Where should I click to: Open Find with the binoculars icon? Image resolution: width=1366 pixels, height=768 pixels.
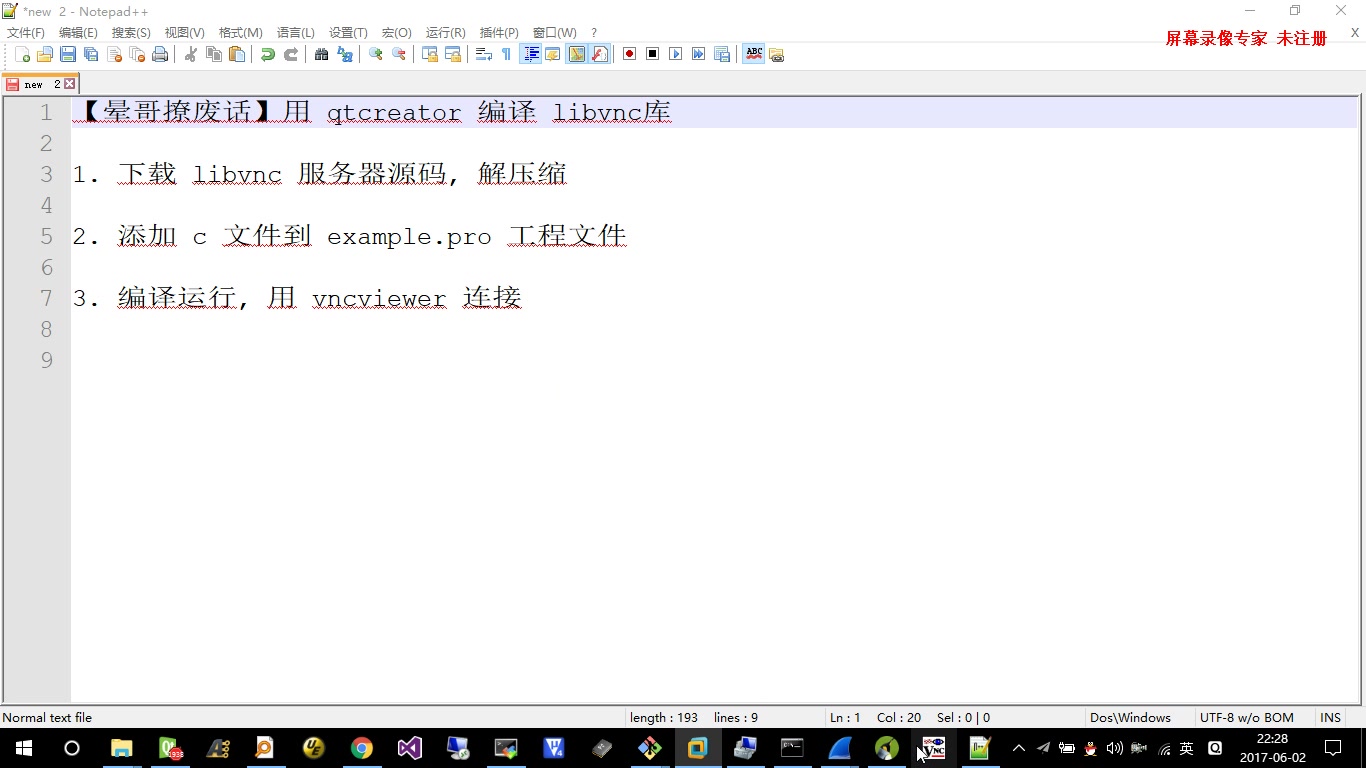point(321,54)
